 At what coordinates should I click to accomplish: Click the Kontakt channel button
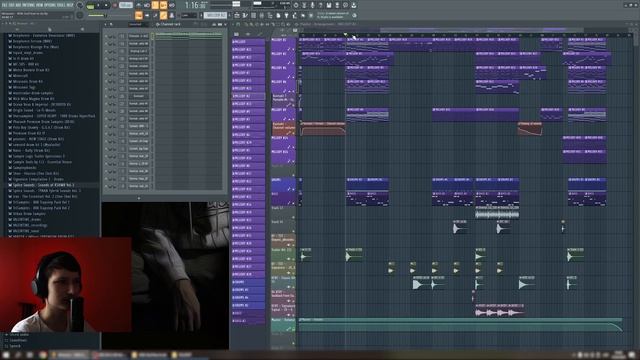[x=139, y=96]
